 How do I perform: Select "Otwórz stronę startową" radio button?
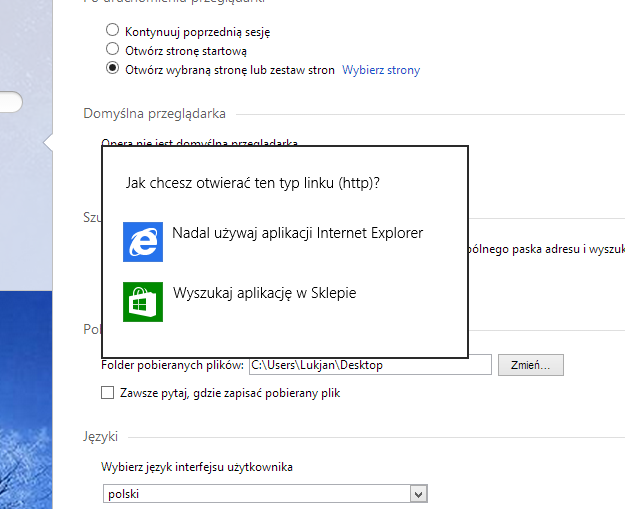point(112,49)
